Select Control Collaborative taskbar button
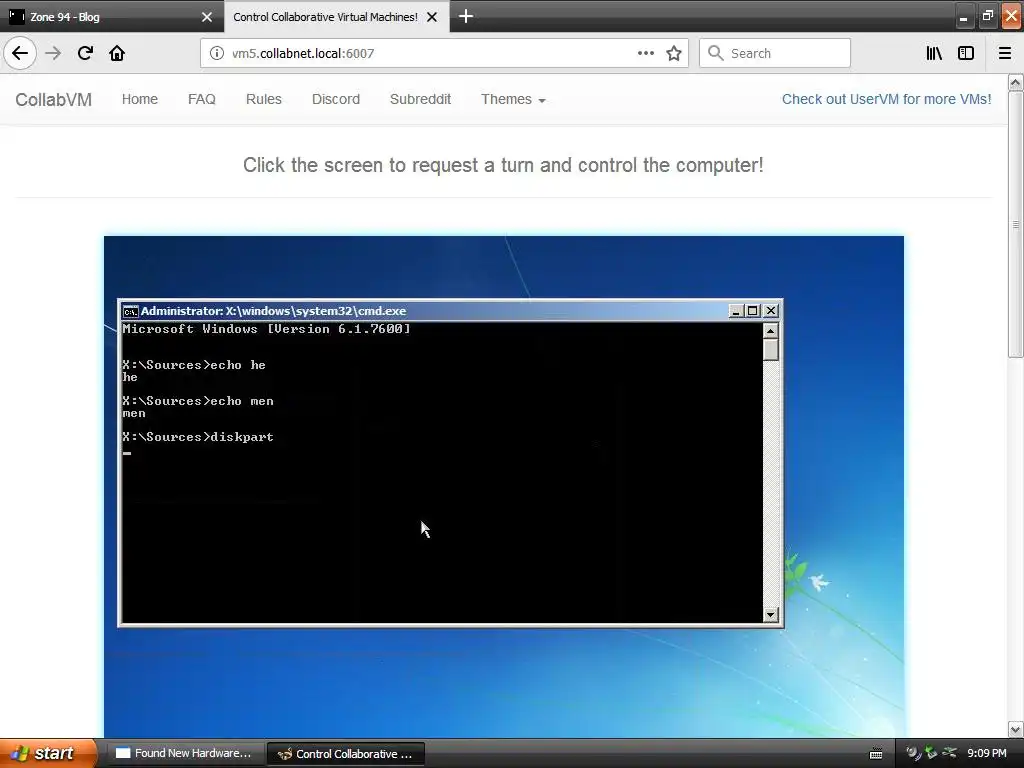This screenshot has width=1024, height=768. coord(346,754)
